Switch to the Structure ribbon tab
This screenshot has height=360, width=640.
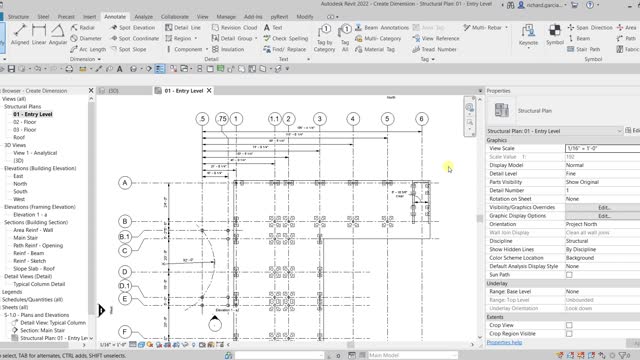click(x=18, y=17)
